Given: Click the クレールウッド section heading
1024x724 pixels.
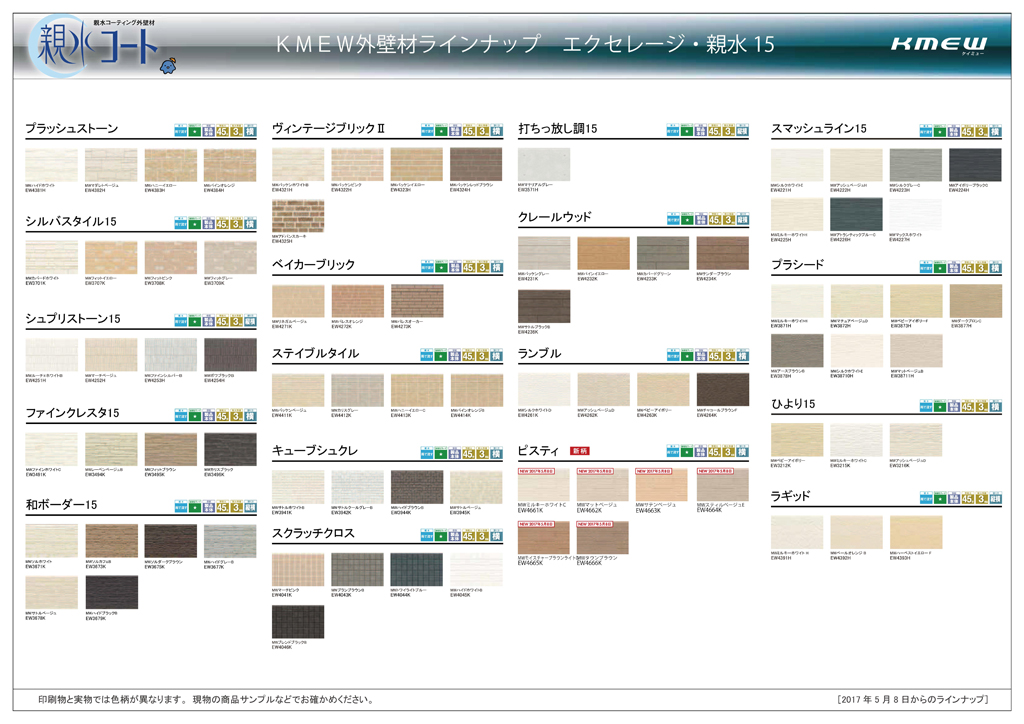Looking at the screenshot, I should point(554,217).
